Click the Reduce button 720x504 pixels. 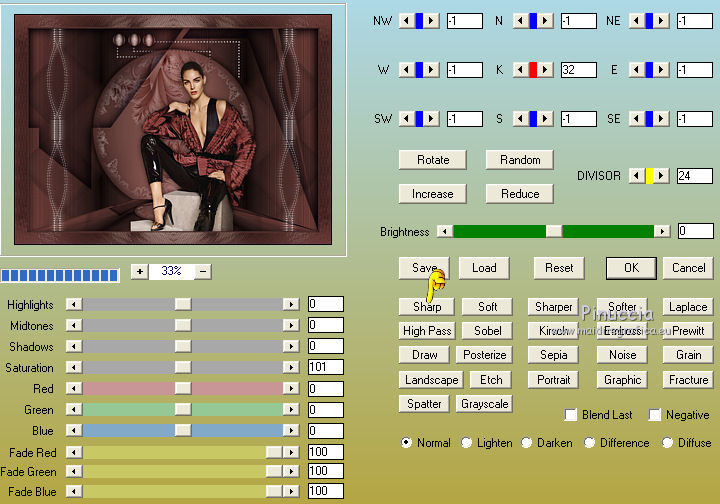[520, 194]
